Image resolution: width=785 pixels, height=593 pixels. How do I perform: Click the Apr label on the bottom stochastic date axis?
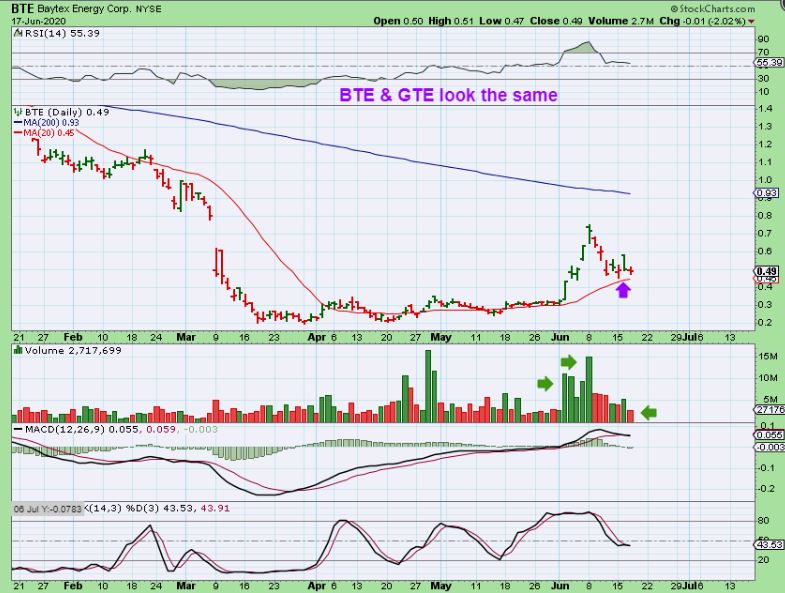coord(317,585)
